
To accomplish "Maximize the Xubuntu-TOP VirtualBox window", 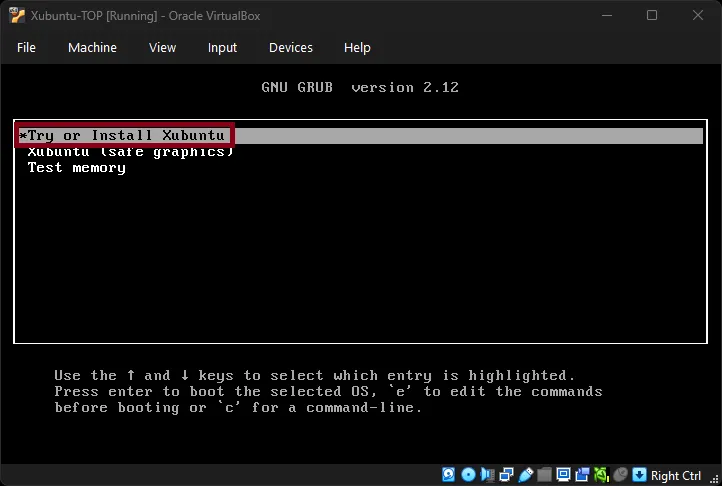I will (x=652, y=16).
